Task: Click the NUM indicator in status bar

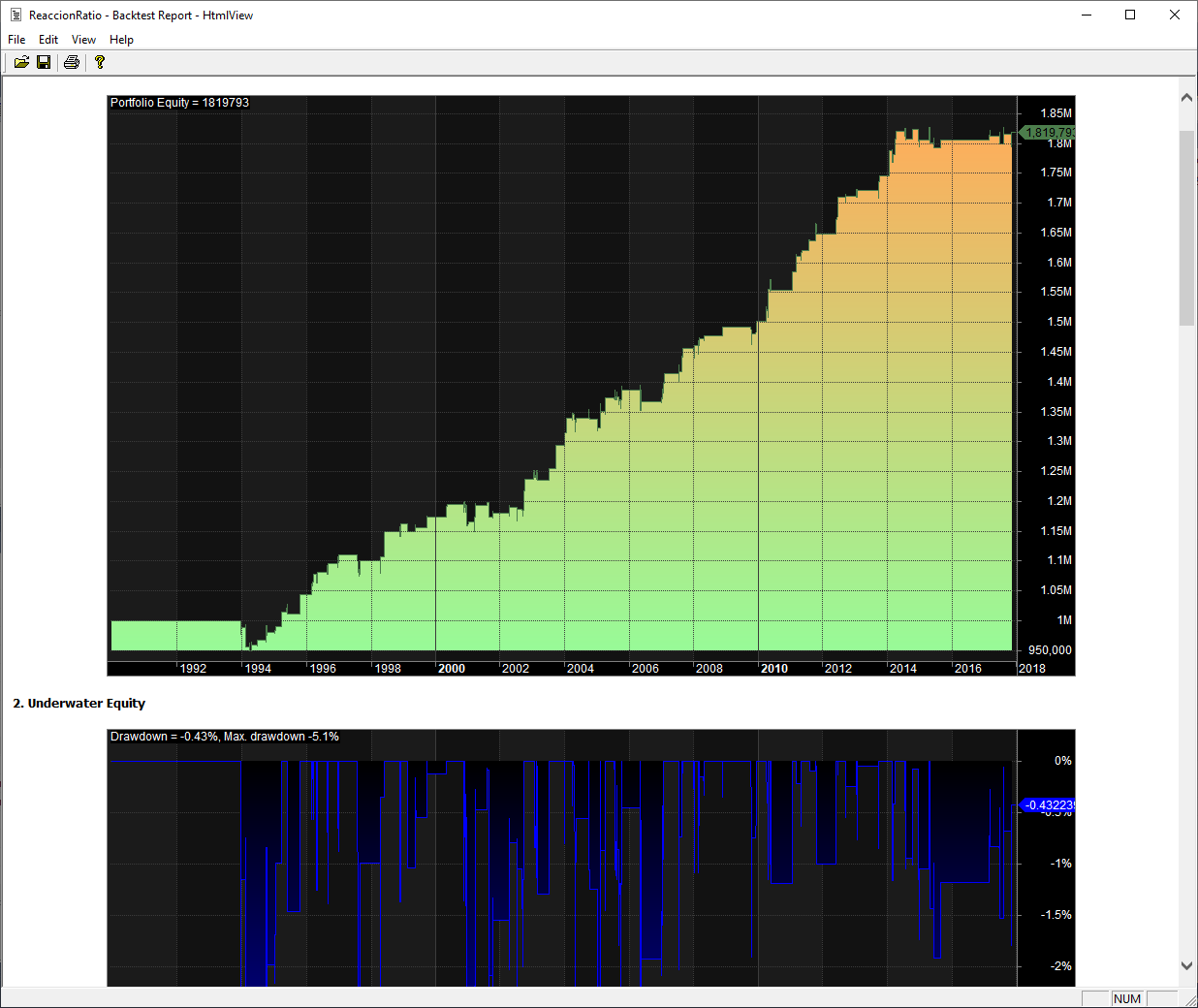Action: click(x=1127, y=999)
